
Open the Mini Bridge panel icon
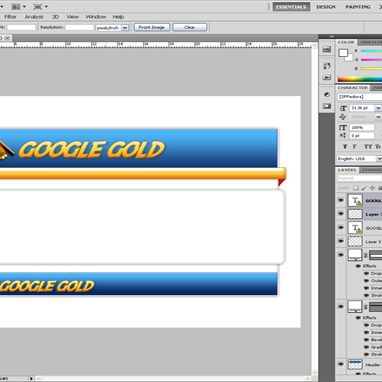tap(327, 49)
